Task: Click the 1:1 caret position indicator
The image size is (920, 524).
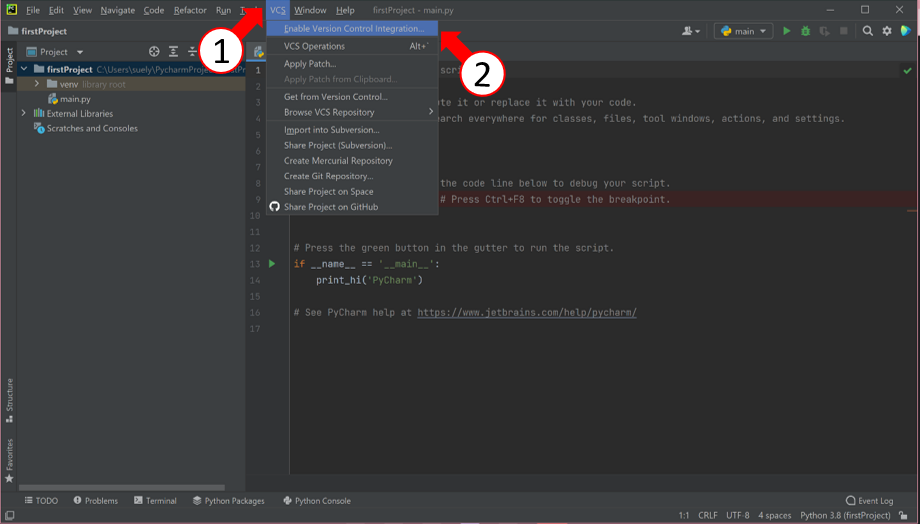Action: pyautogui.click(x=684, y=515)
